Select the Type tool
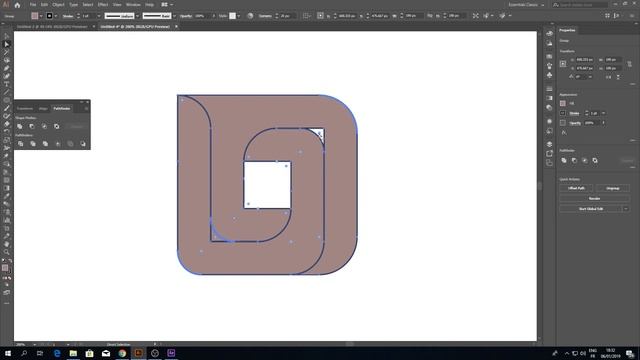Viewport: 640px width, 360px height. click(6, 84)
